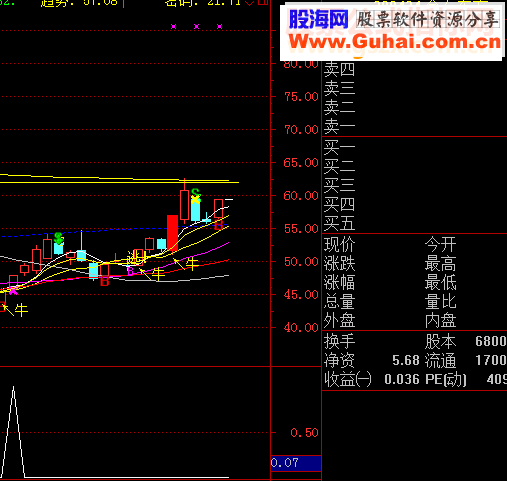Click the 流通 float shares label
Image resolution: width=507 pixels, height=481 pixels.
[440, 360]
